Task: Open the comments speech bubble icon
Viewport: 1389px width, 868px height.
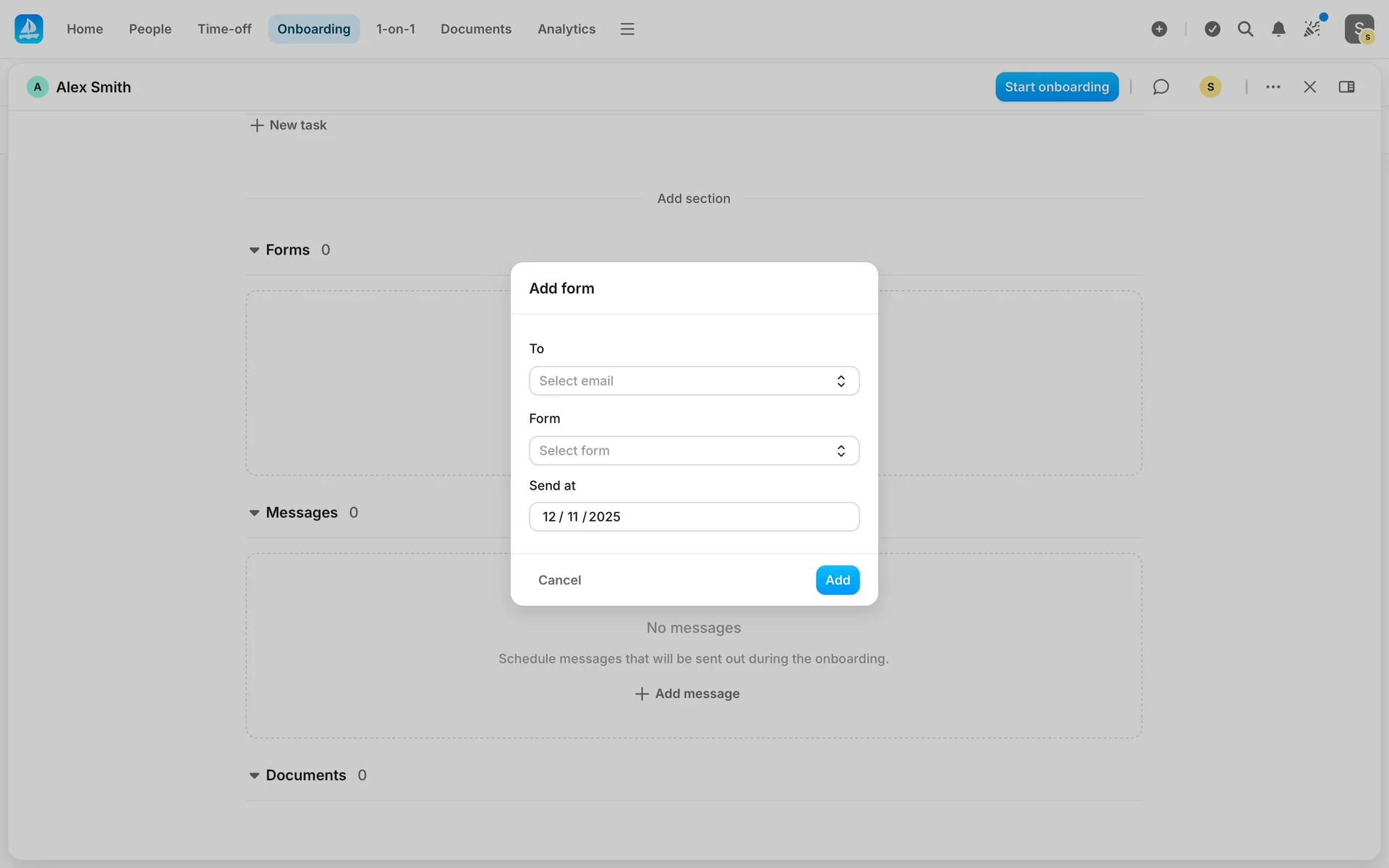Action: (x=1160, y=87)
